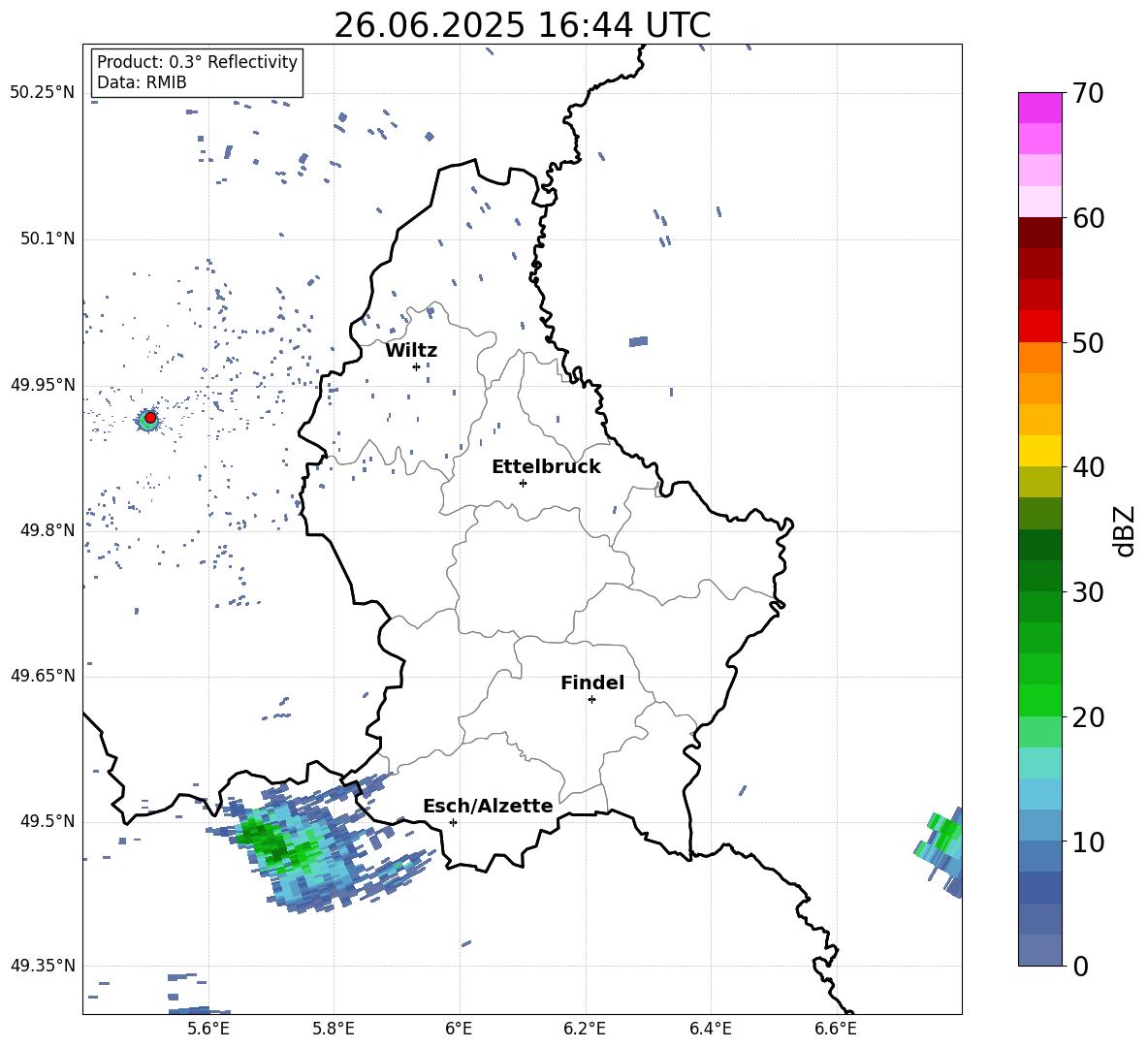Click the Findel station cross marker

[x=591, y=700]
